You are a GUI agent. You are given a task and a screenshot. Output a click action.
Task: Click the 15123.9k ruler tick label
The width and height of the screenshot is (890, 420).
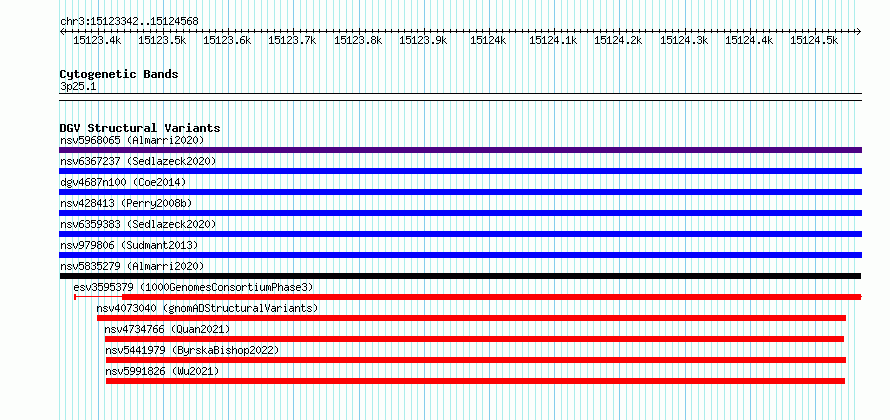[x=423, y=40]
